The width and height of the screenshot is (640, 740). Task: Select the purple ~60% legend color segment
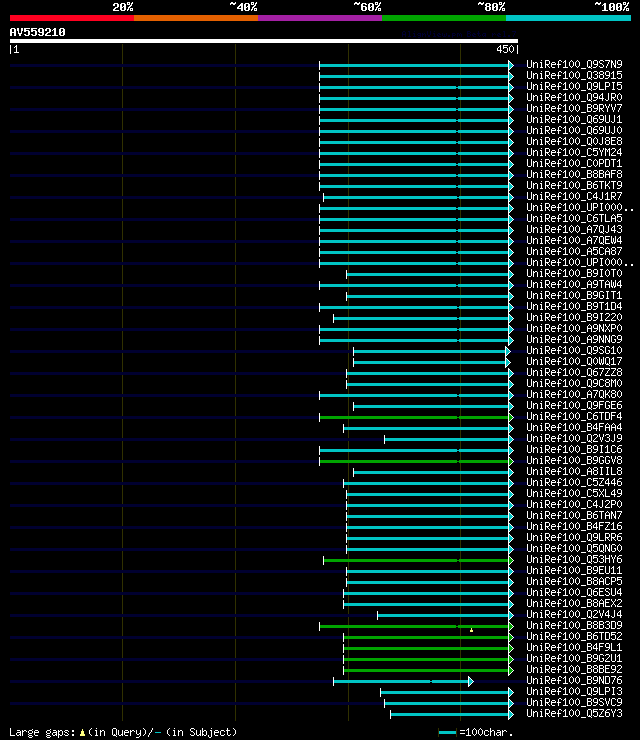[x=320, y=18]
